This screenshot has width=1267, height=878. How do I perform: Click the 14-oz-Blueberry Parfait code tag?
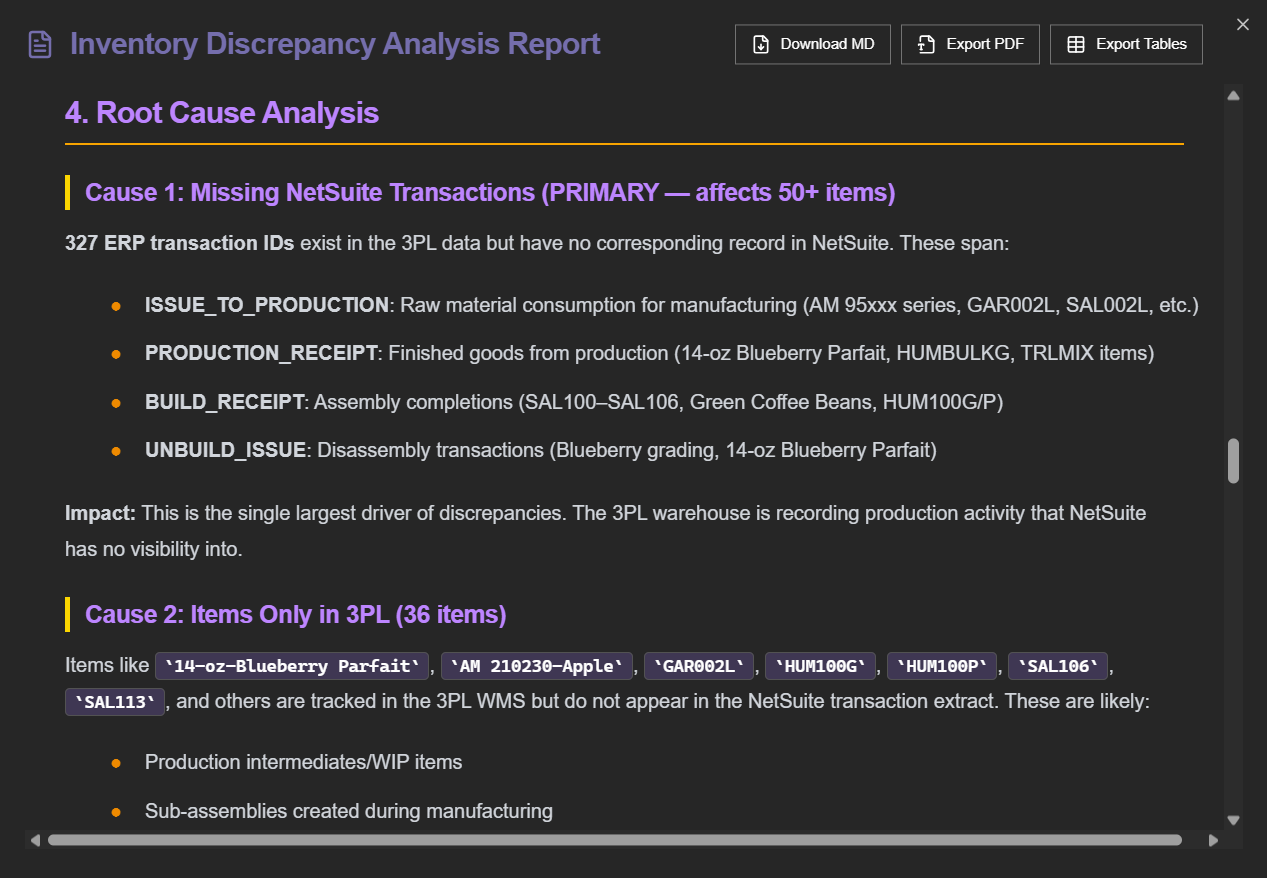coord(292,666)
